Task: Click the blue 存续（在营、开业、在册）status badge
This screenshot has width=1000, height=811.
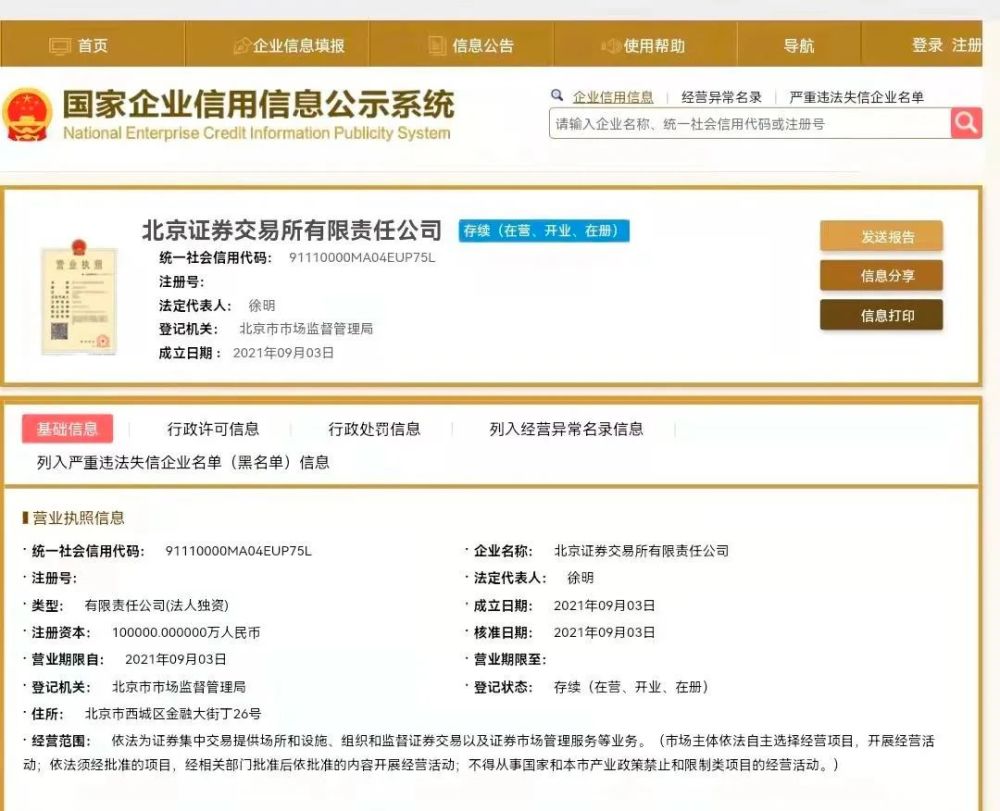Action: 544,231
